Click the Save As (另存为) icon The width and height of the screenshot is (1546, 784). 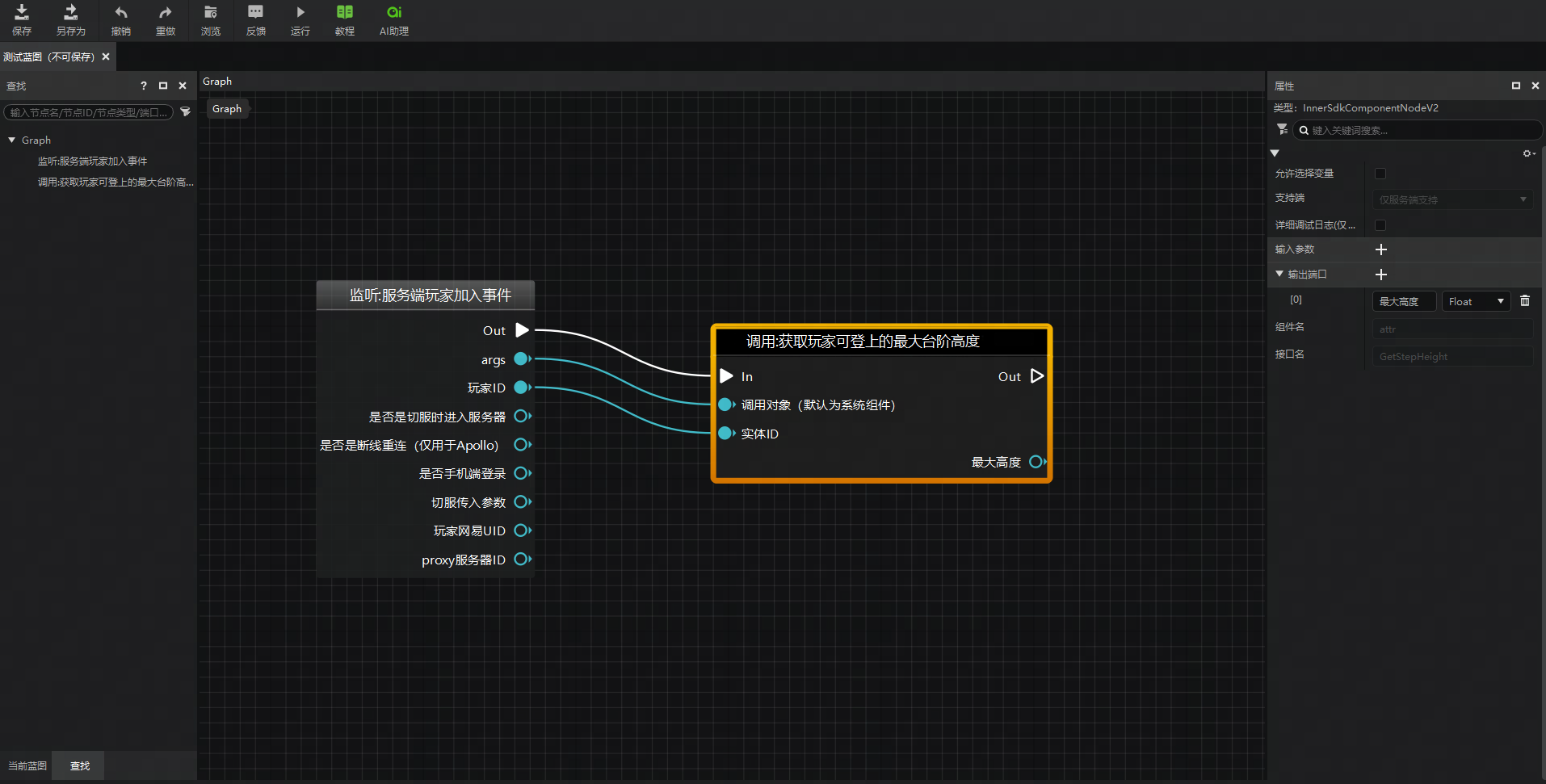click(70, 20)
